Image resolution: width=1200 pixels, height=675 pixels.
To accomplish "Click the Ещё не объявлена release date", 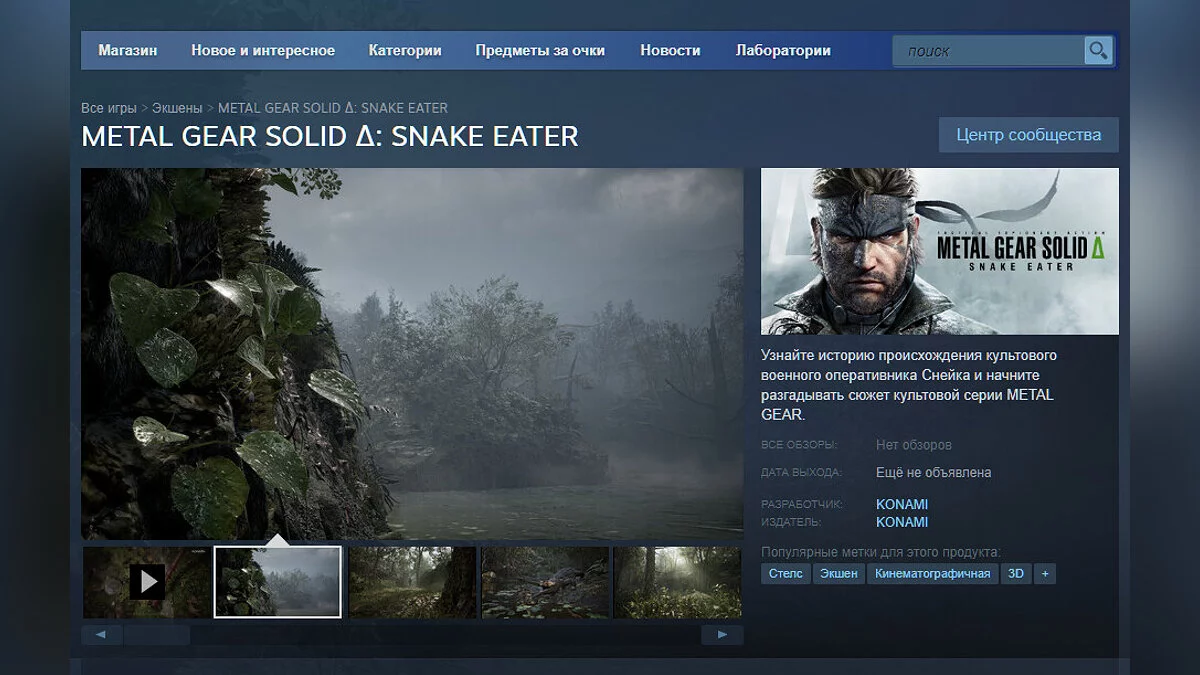I will coord(934,472).
